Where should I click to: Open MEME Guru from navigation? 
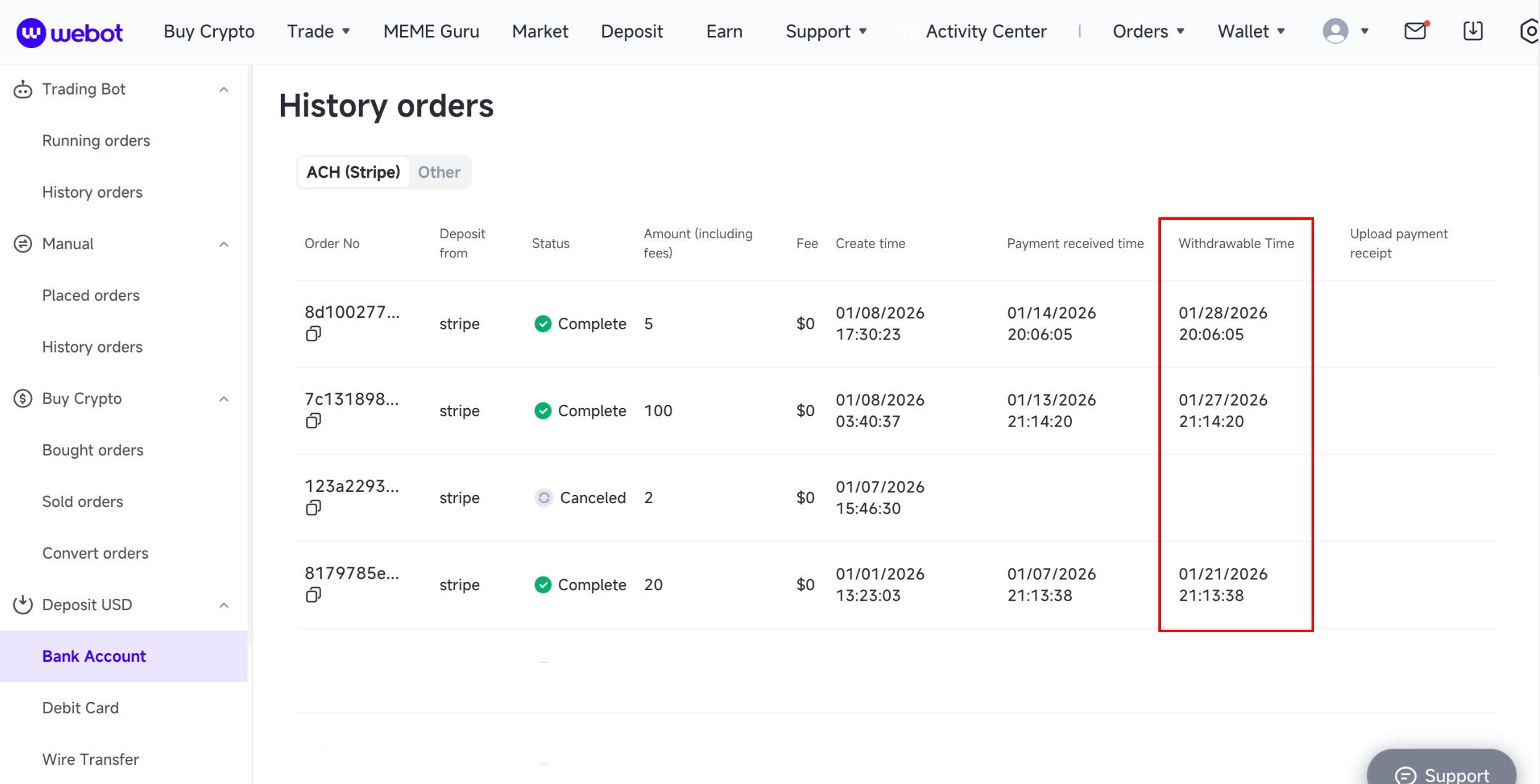431,31
